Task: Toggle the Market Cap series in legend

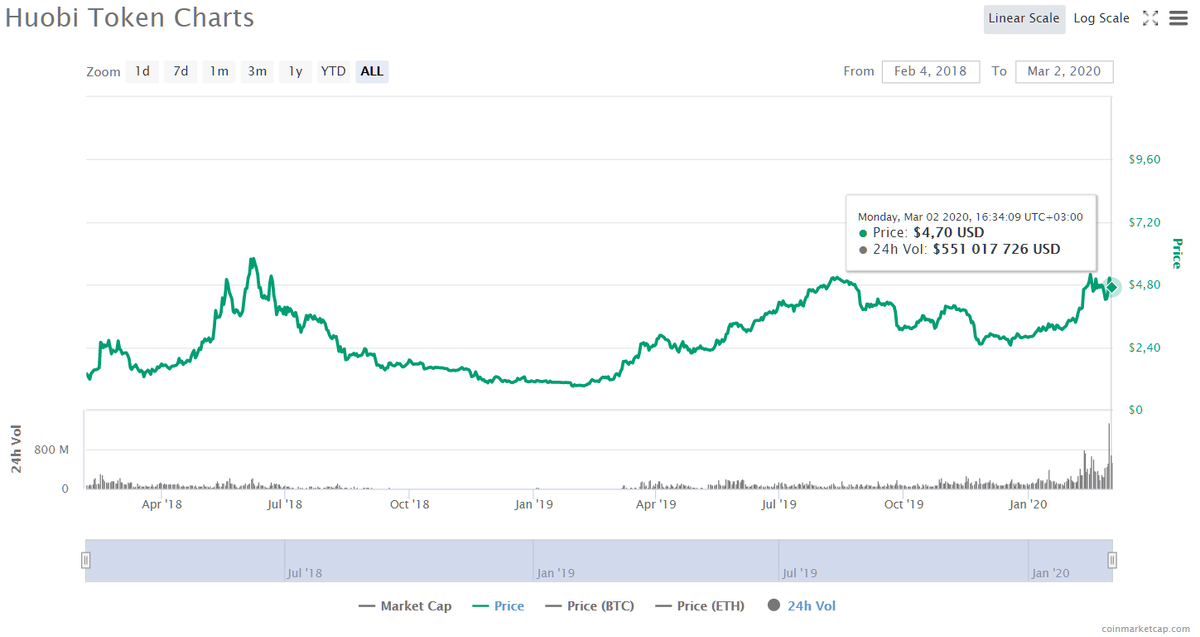Action: click(x=405, y=606)
